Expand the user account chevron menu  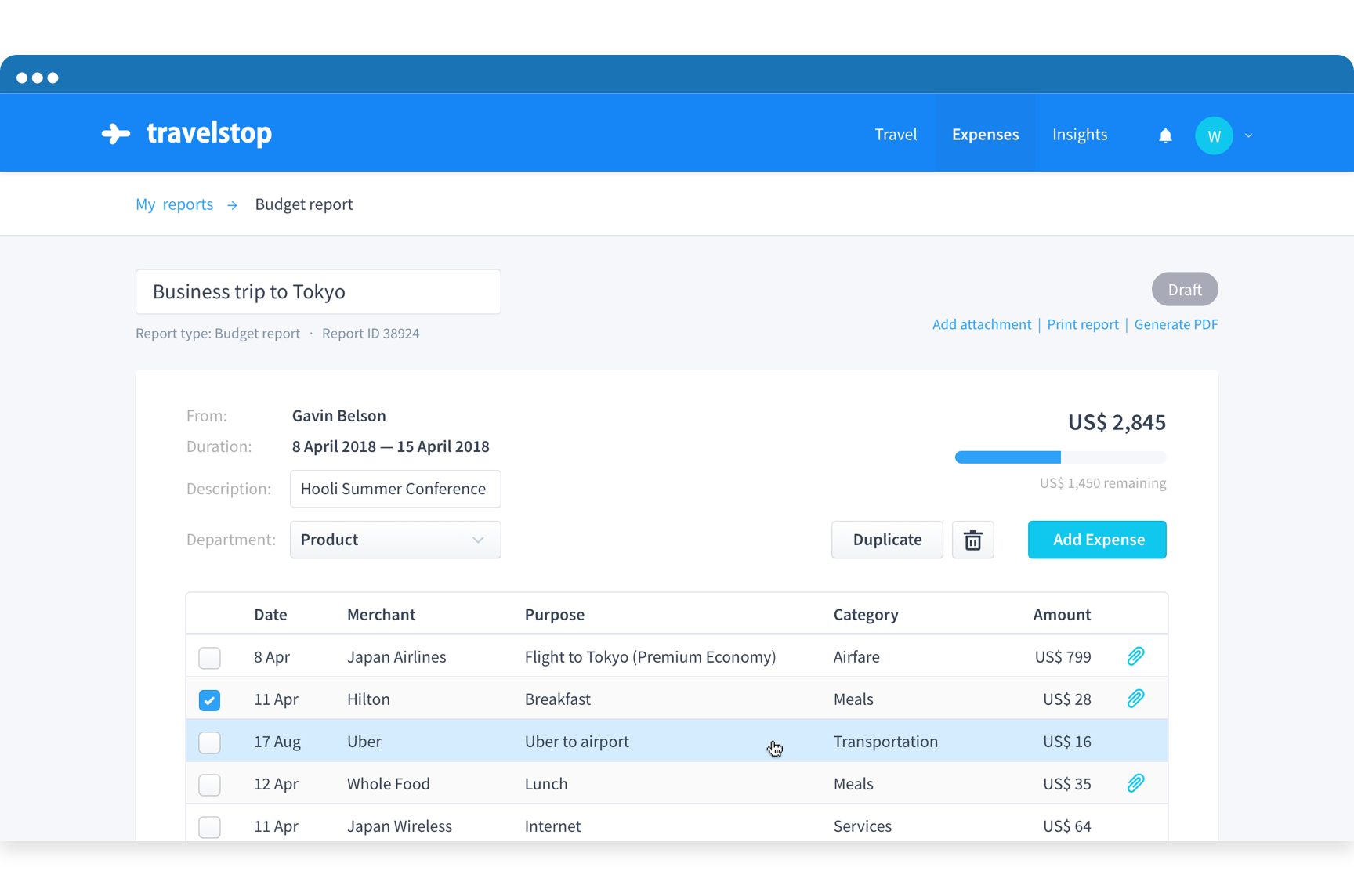pos(1249,135)
